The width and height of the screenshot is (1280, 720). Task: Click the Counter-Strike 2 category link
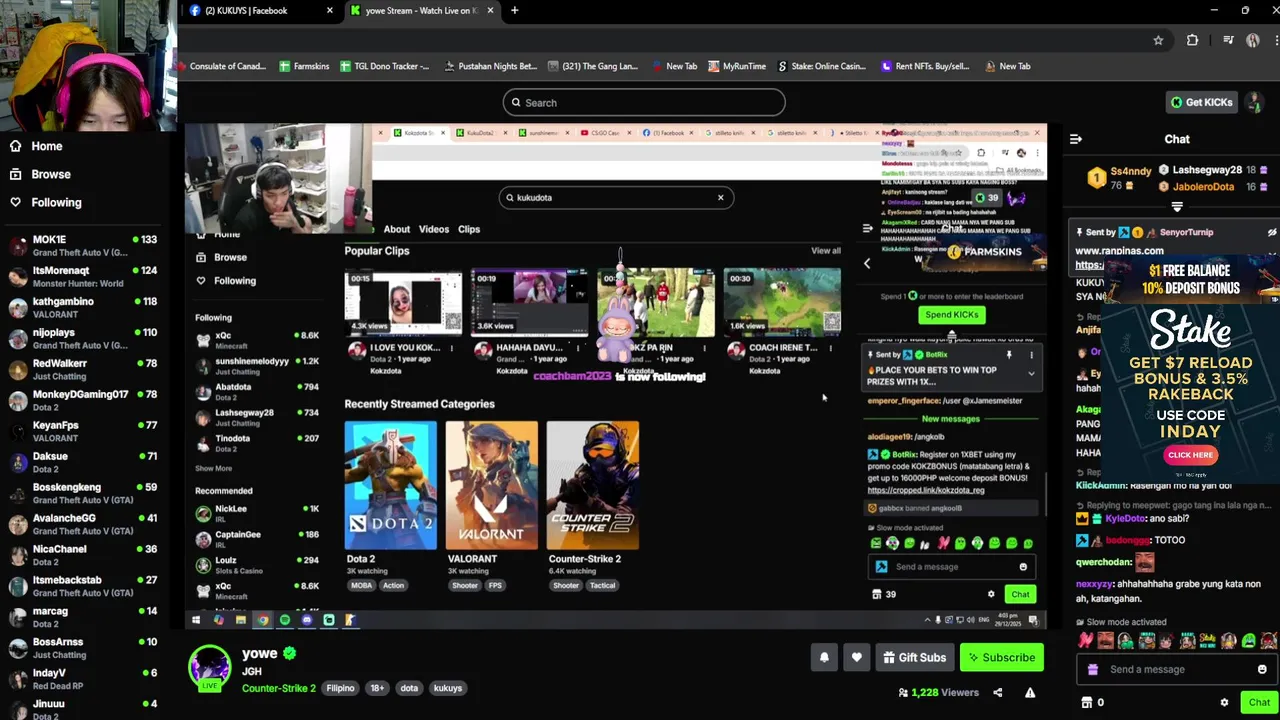(x=278, y=688)
